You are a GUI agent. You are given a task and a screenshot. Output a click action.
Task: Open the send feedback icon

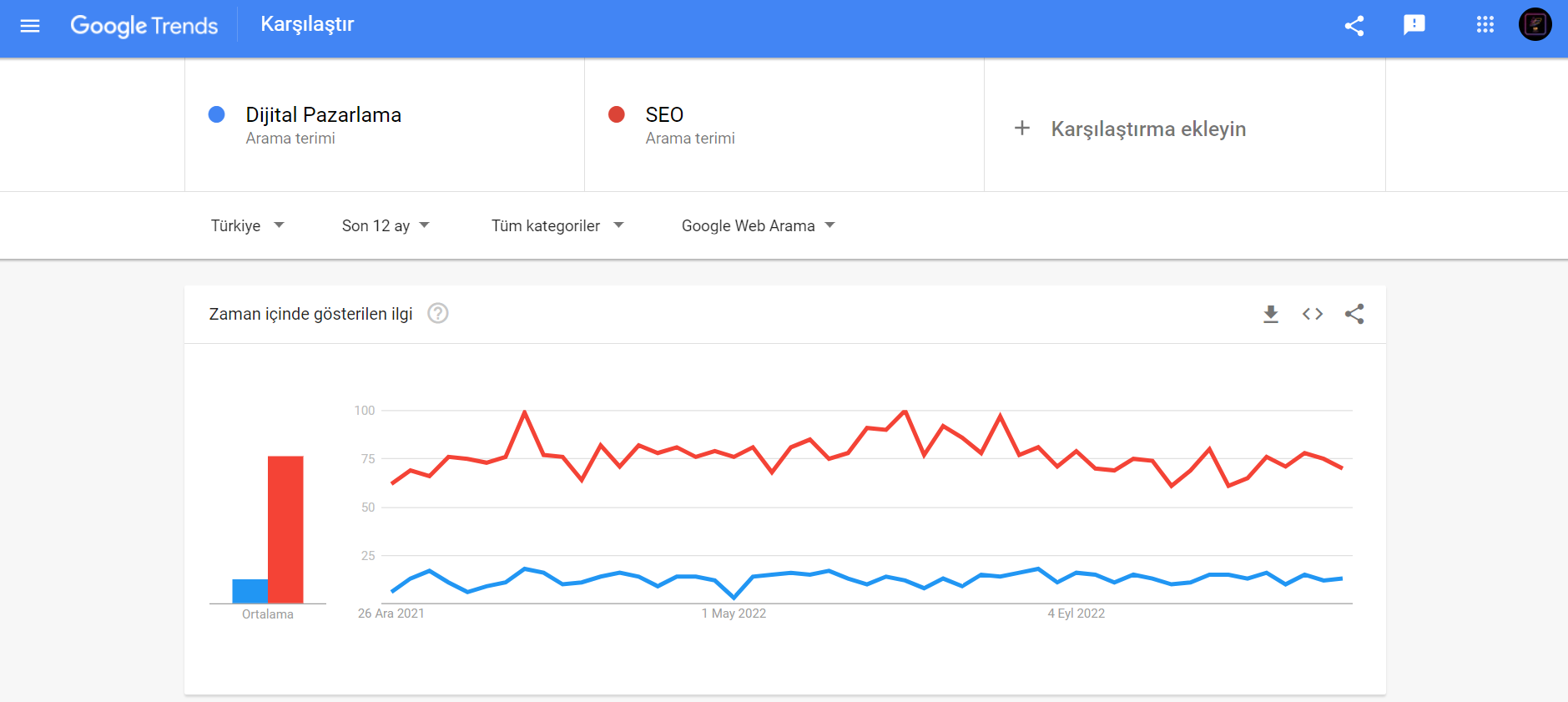(x=1414, y=25)
